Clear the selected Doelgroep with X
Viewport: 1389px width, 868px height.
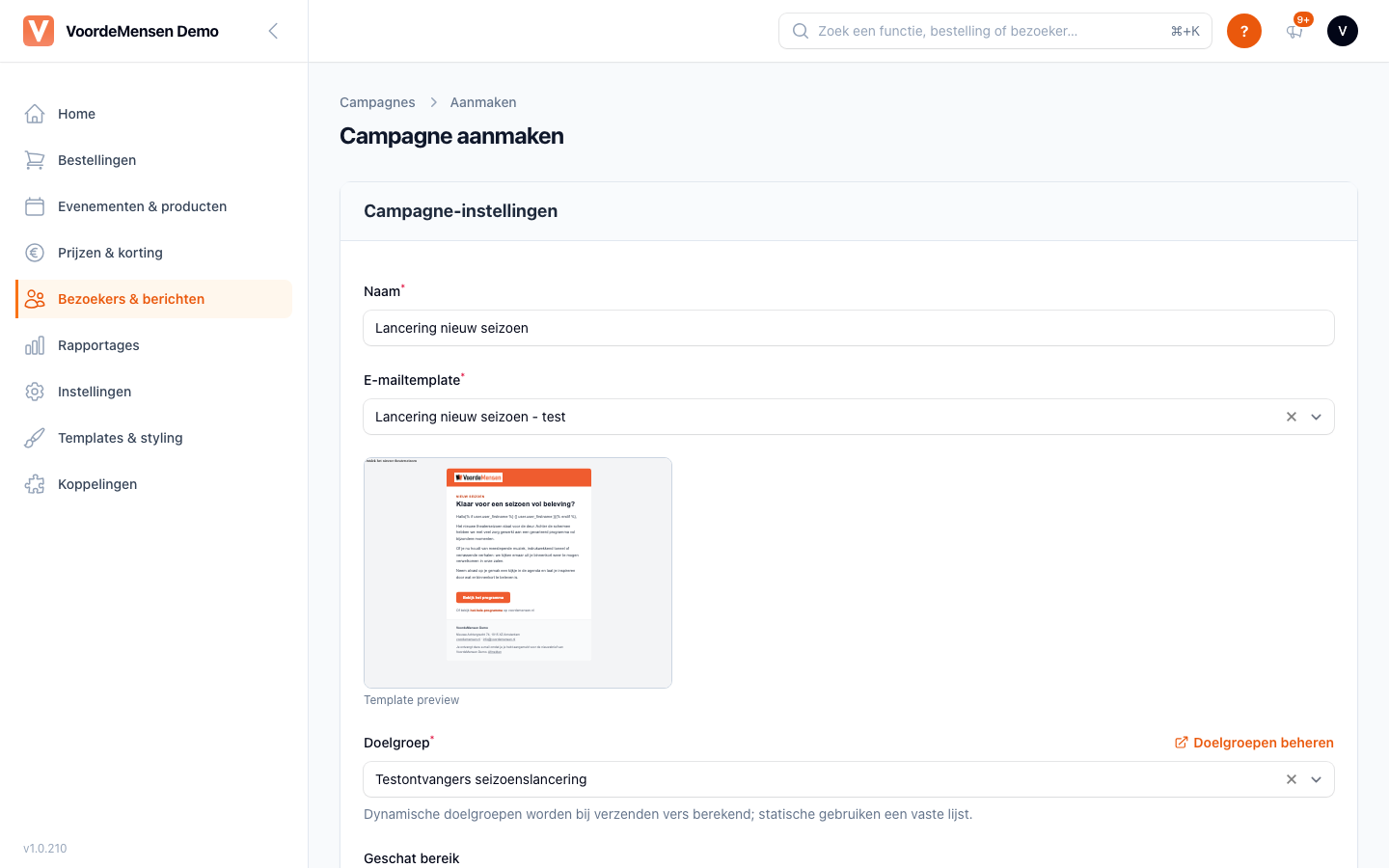(x=1292, y=779)
